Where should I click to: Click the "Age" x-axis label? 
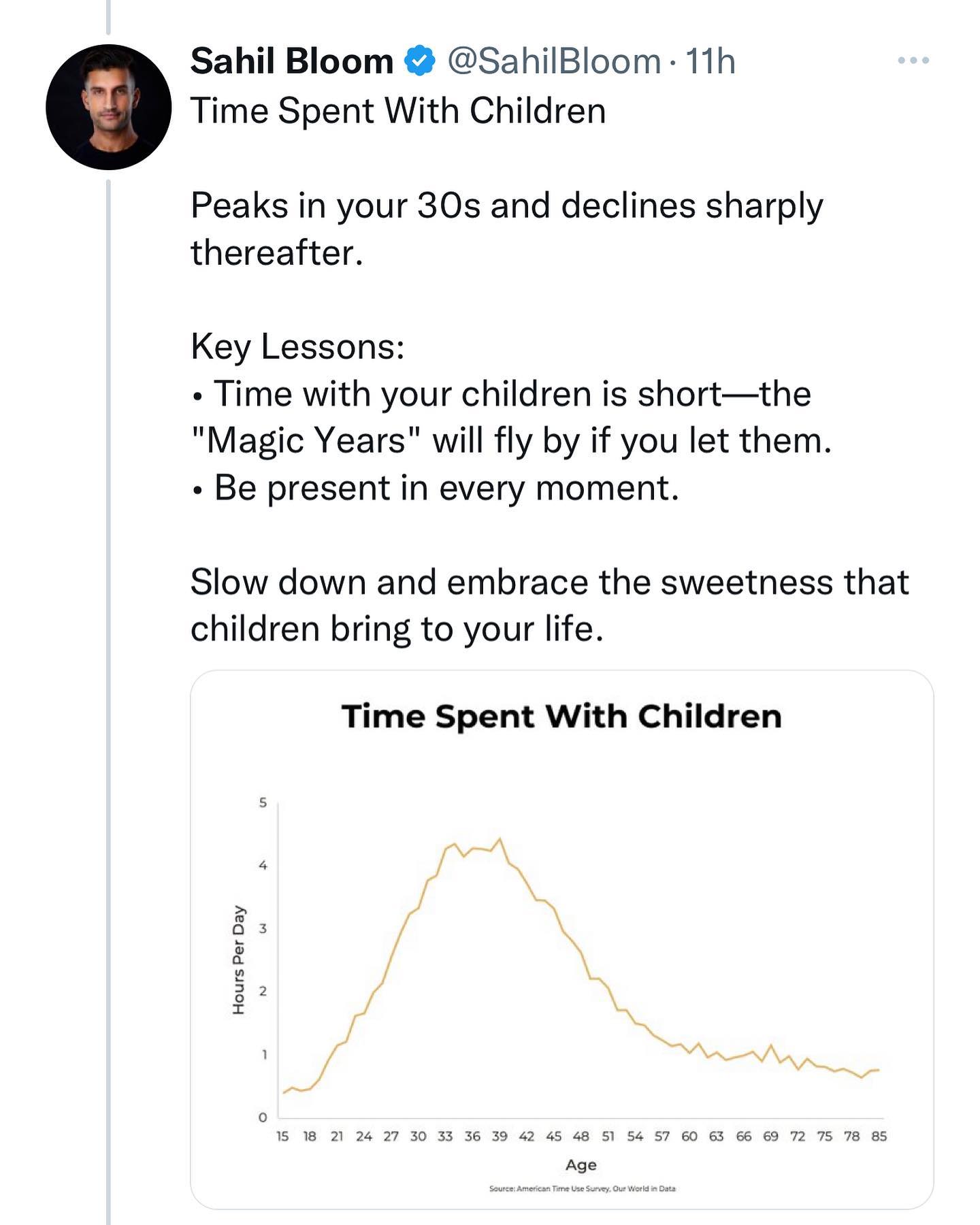[581, 1164]
